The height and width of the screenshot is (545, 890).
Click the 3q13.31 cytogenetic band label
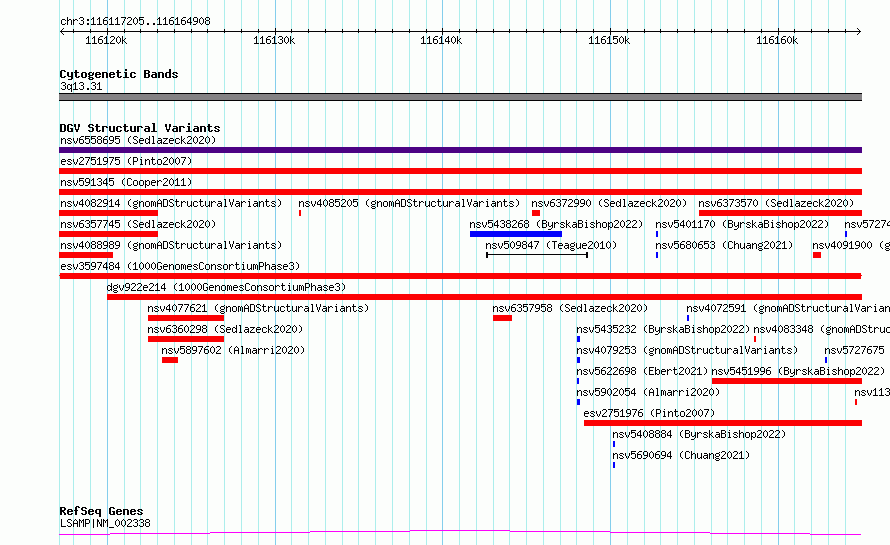click(x=81, y=86)
